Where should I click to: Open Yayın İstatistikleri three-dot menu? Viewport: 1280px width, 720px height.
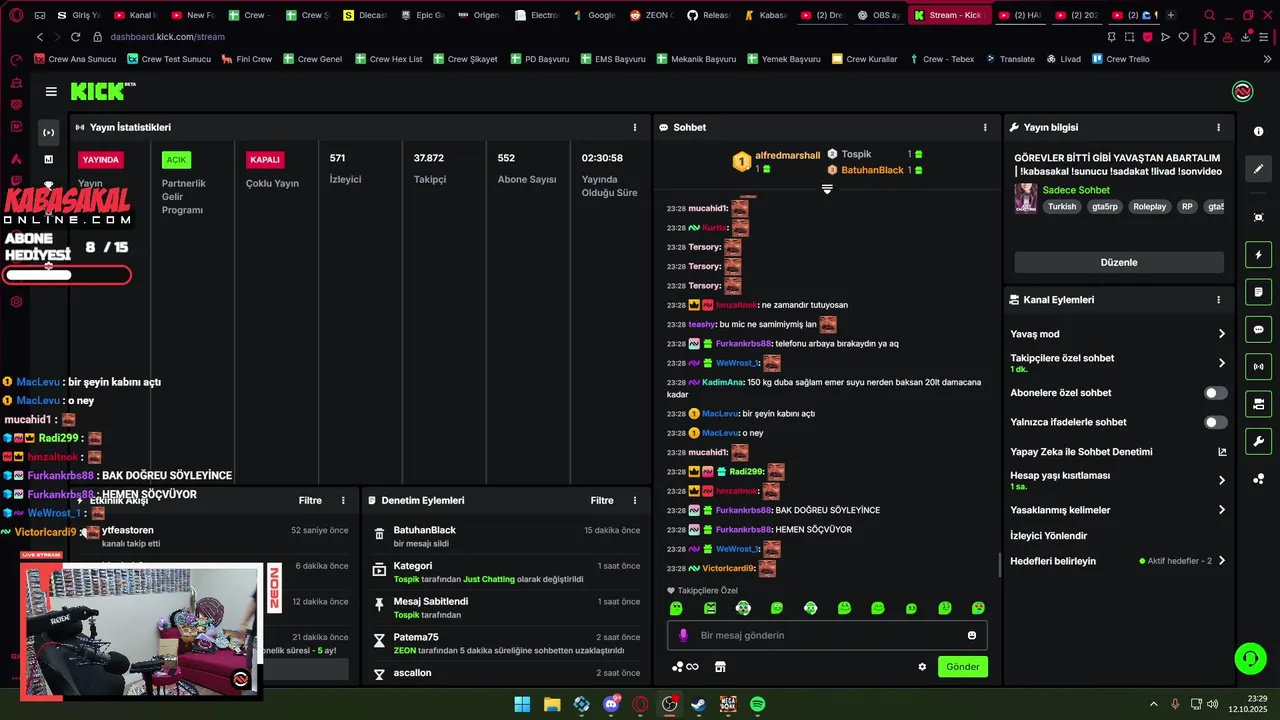click(x=634, y=128)
